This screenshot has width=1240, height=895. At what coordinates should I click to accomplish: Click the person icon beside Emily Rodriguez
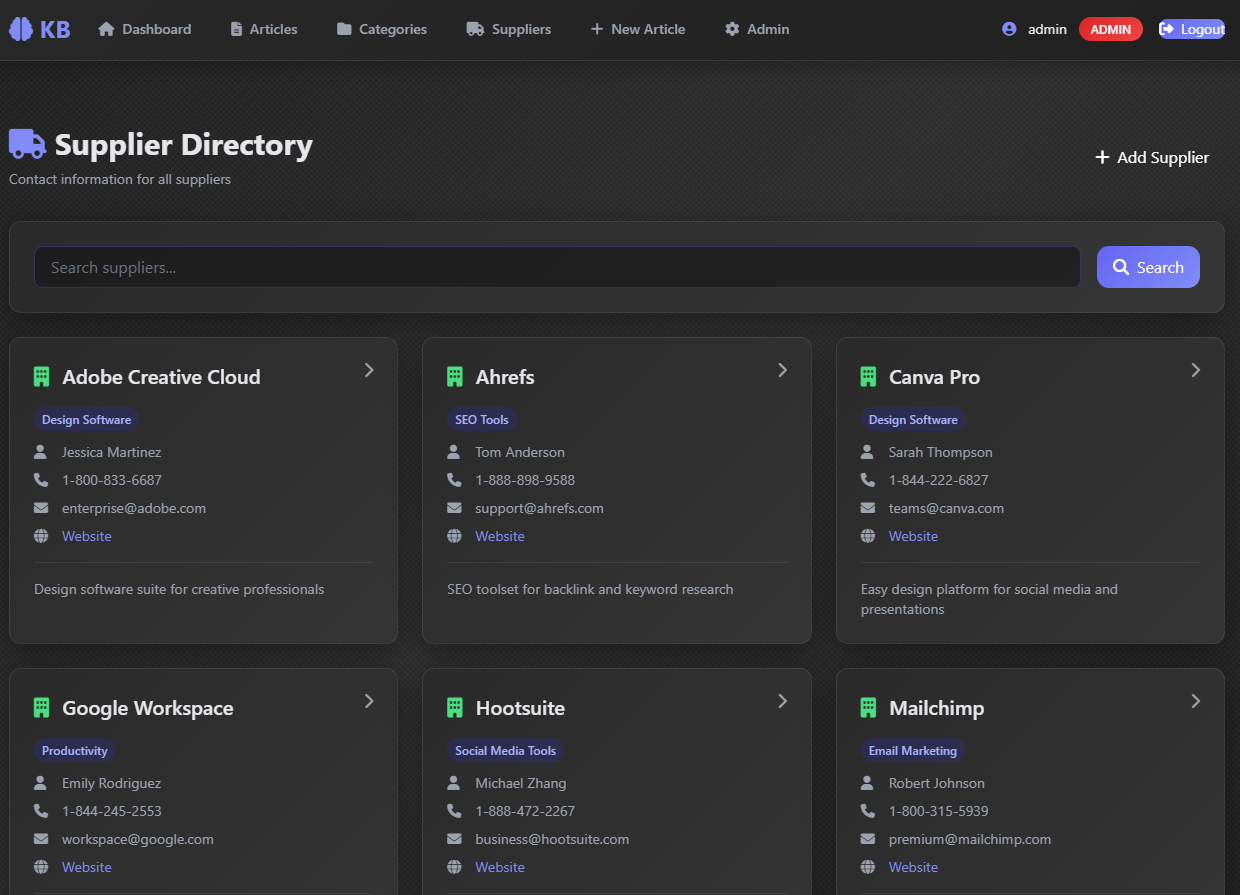point(41,783)
